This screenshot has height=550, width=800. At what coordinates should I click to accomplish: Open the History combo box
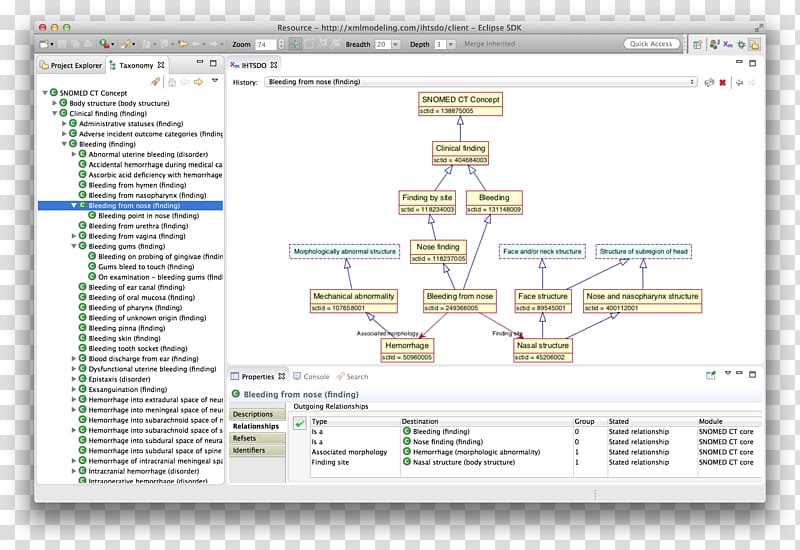(480, 82)
